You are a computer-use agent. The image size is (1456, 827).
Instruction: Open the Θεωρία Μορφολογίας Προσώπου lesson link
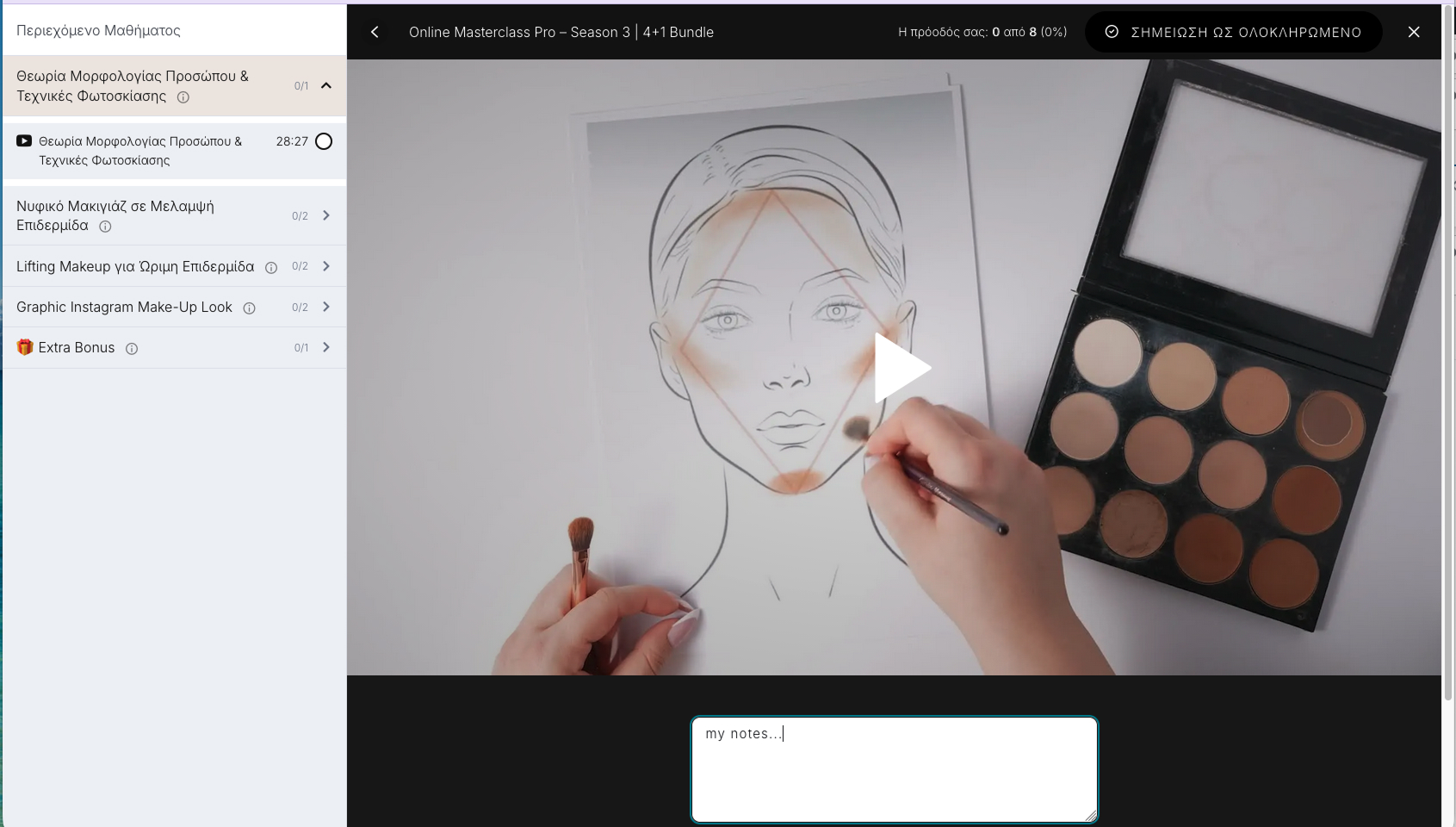[x=140, y=151]
